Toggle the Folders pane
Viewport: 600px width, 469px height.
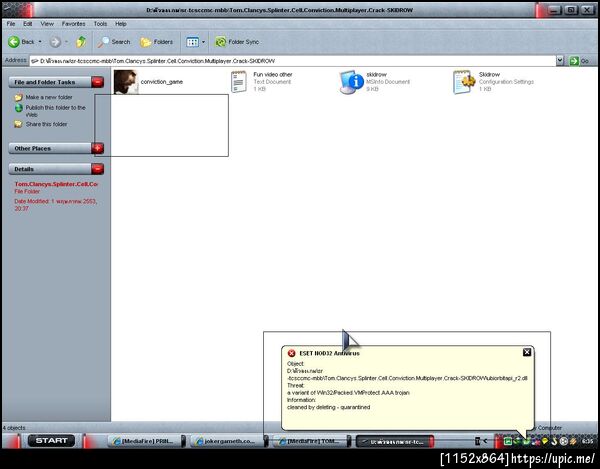[157, 42]
